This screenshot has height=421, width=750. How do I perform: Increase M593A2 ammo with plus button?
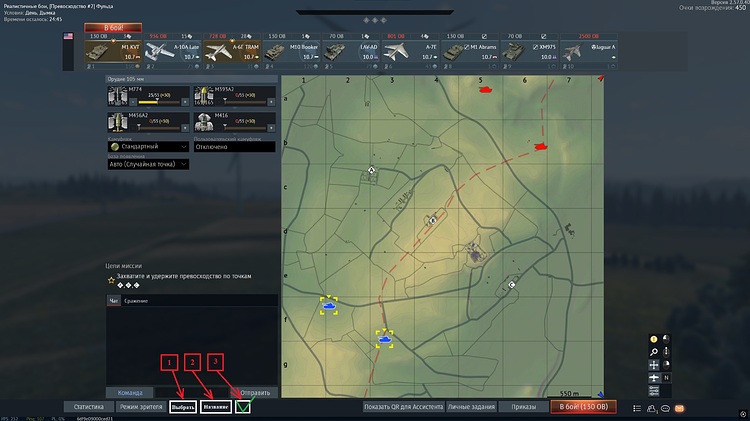(271, 102)
